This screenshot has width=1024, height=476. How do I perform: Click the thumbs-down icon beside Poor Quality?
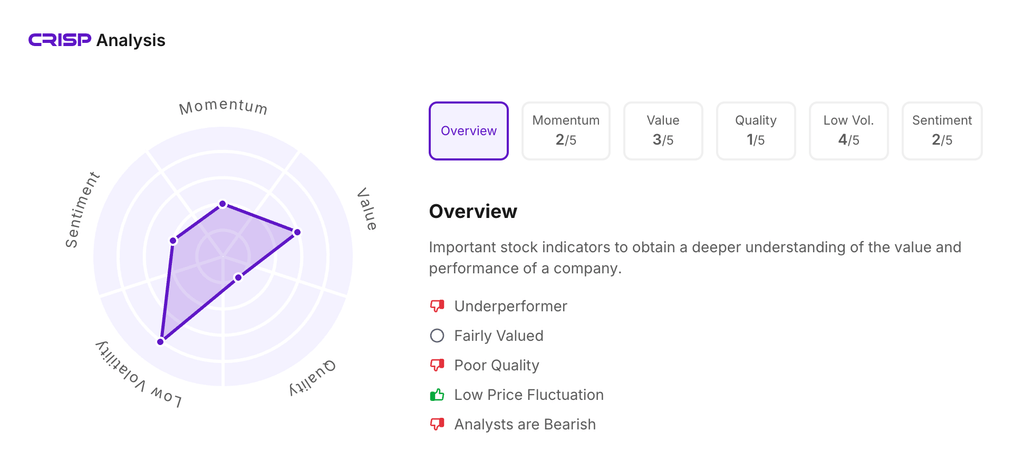tap(437, 365)
